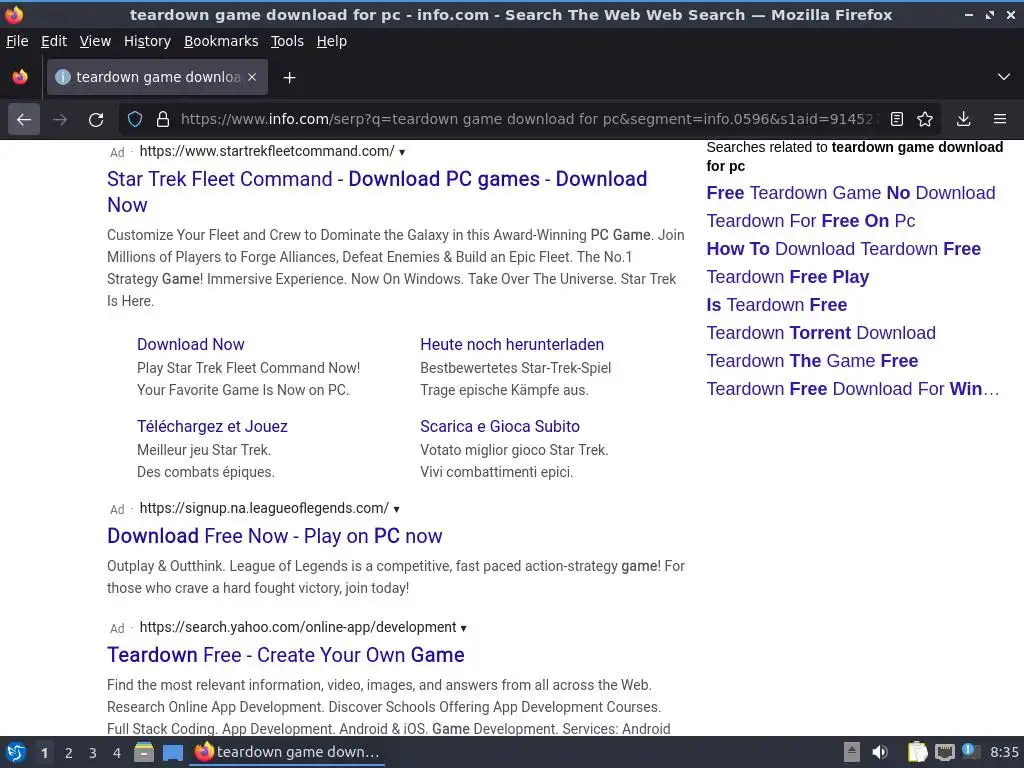
Task: Toggle reader view icon
Action: tap(897, 119)
